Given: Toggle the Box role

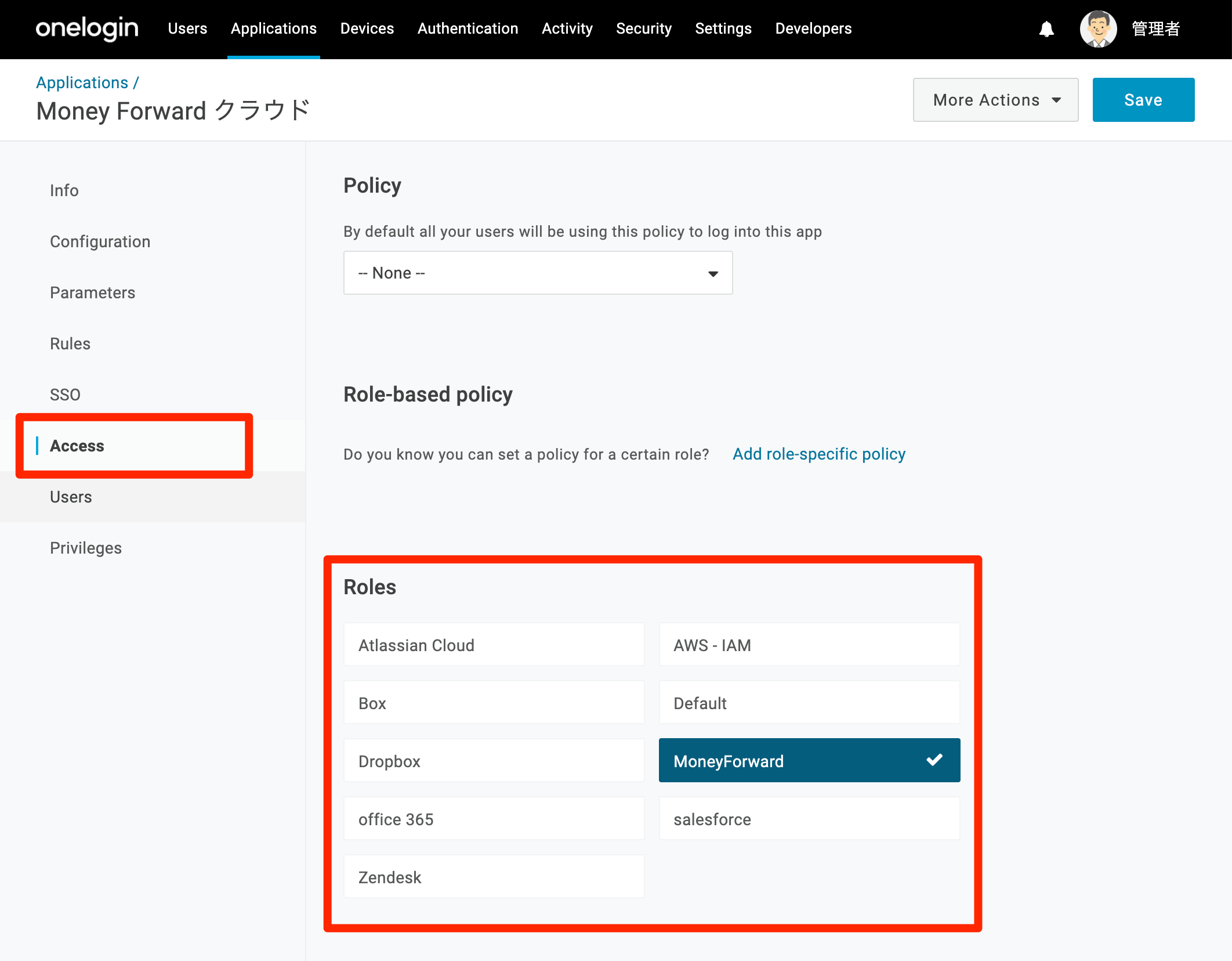Looking at the screenshot, I should click(x=494, y=702).
